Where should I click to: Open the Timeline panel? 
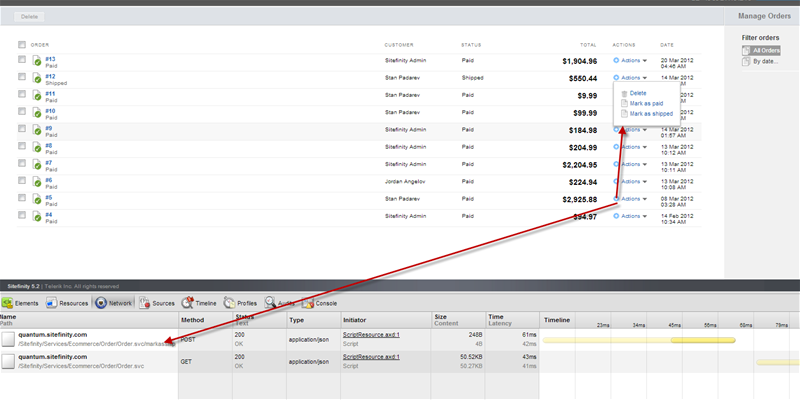point(199,301)
